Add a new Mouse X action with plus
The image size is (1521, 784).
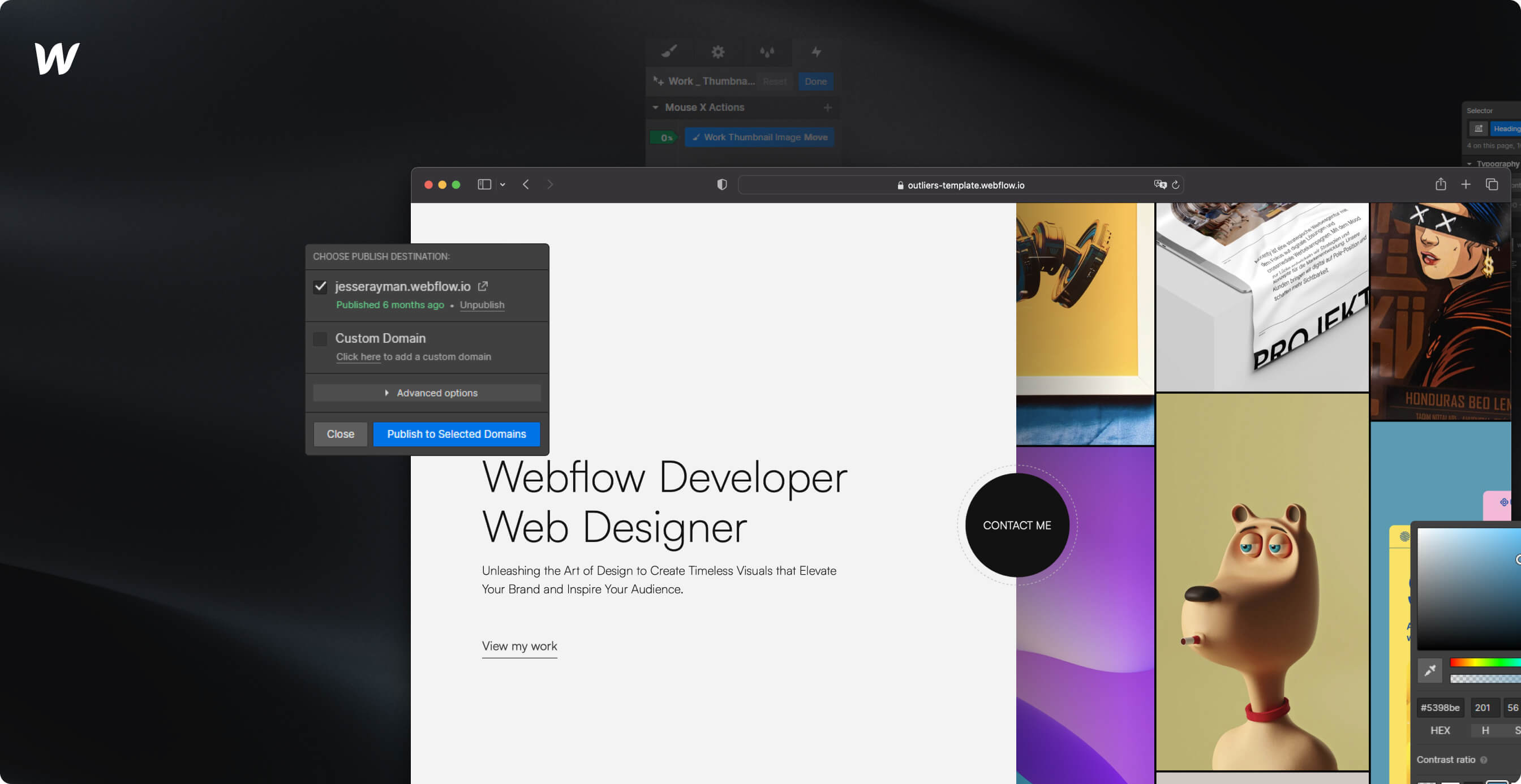(827, 107)
